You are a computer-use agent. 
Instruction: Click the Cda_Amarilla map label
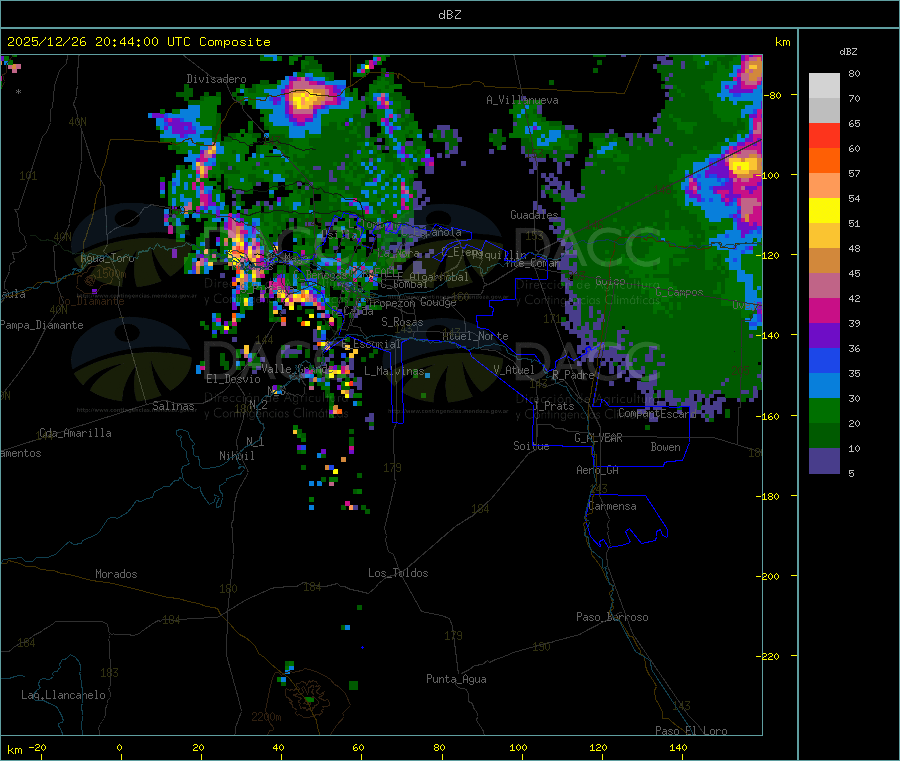point(75,433)
